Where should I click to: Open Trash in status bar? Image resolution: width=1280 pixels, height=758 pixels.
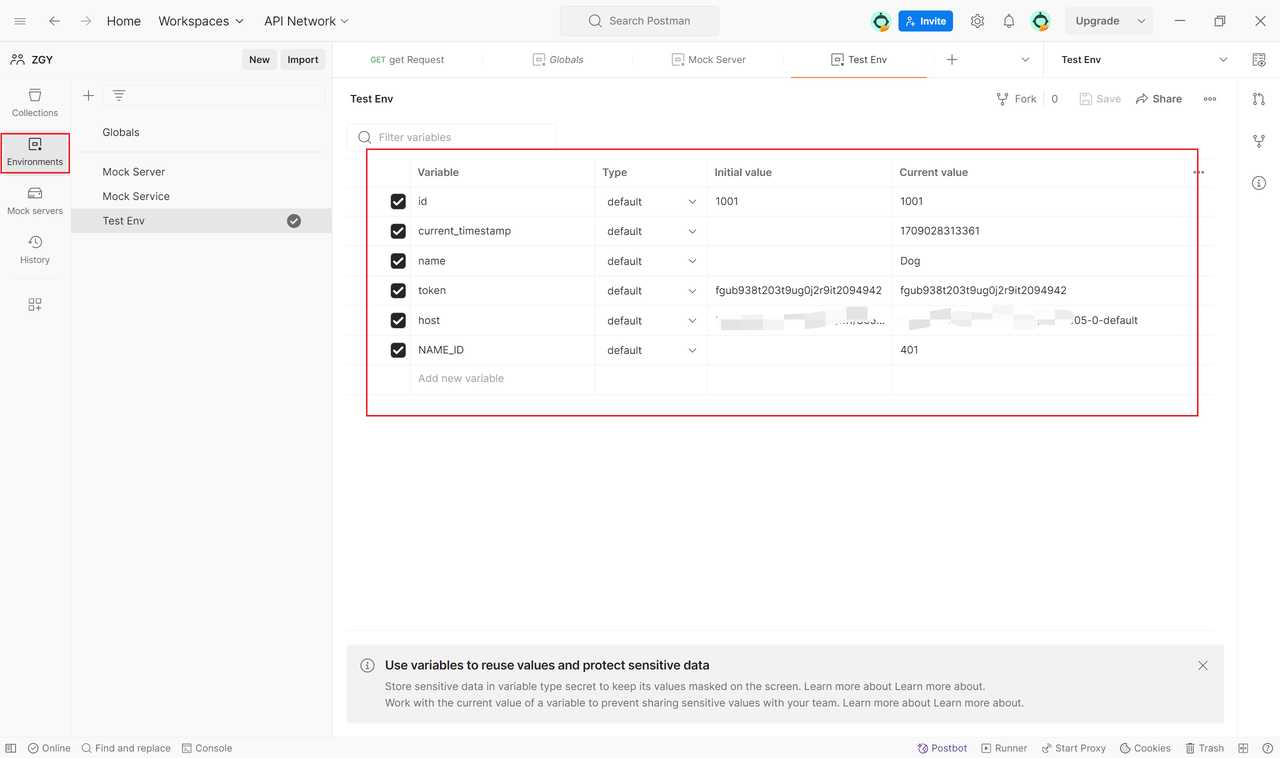point(1205,748)
